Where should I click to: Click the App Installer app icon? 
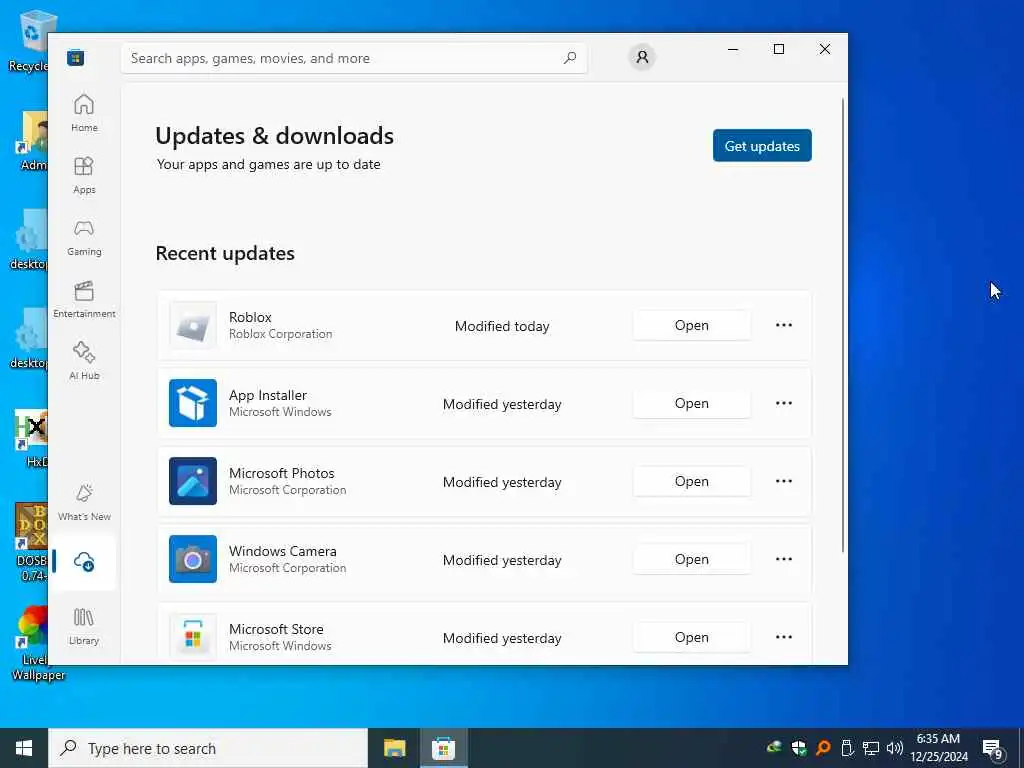coord(193,403)
